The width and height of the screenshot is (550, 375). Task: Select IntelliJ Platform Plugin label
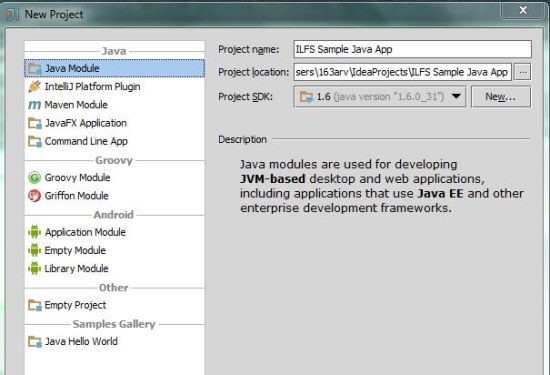click(93, 86)
